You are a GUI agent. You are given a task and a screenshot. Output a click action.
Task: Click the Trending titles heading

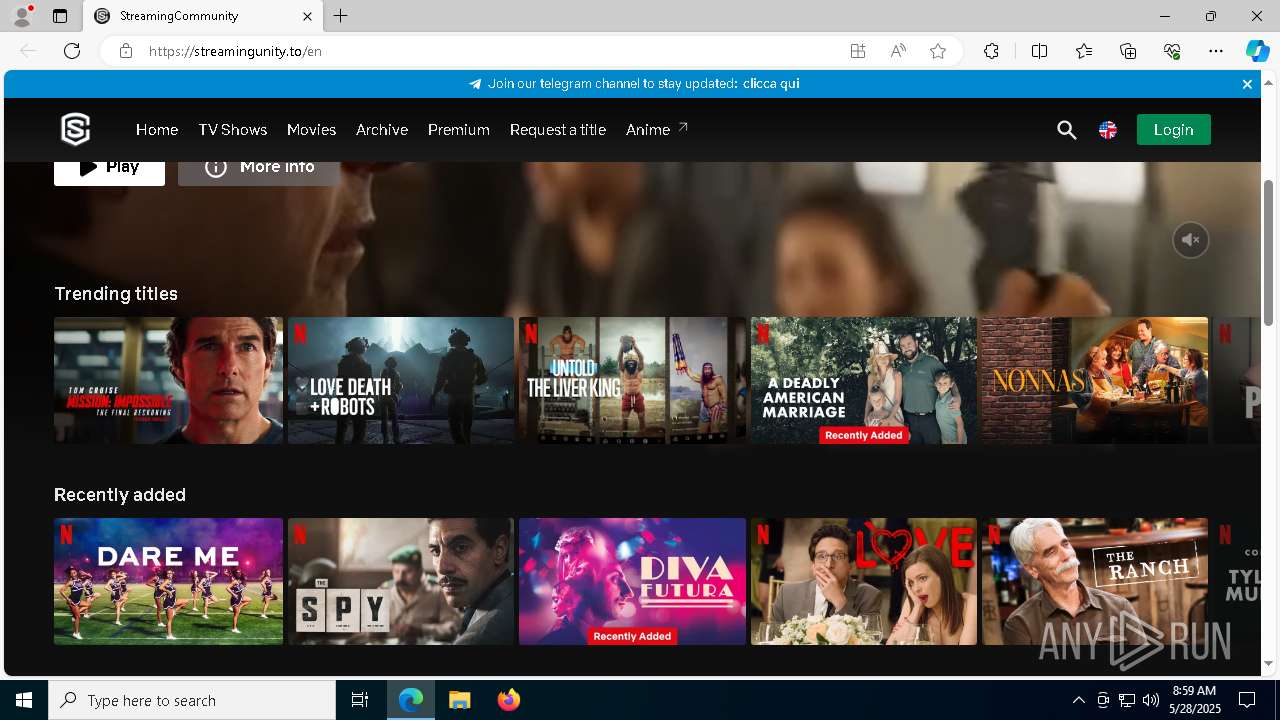click(x=116, y=294)
